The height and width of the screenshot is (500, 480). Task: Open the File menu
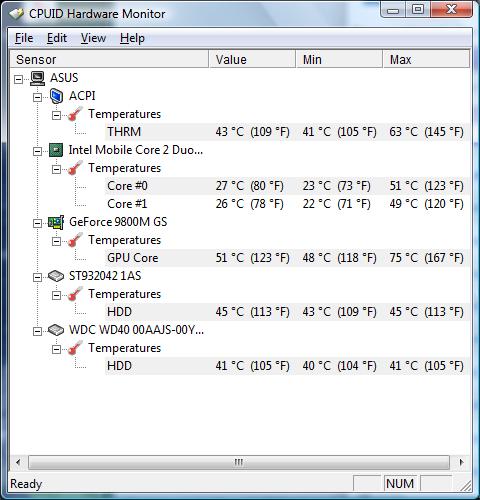tap(24, 38)
